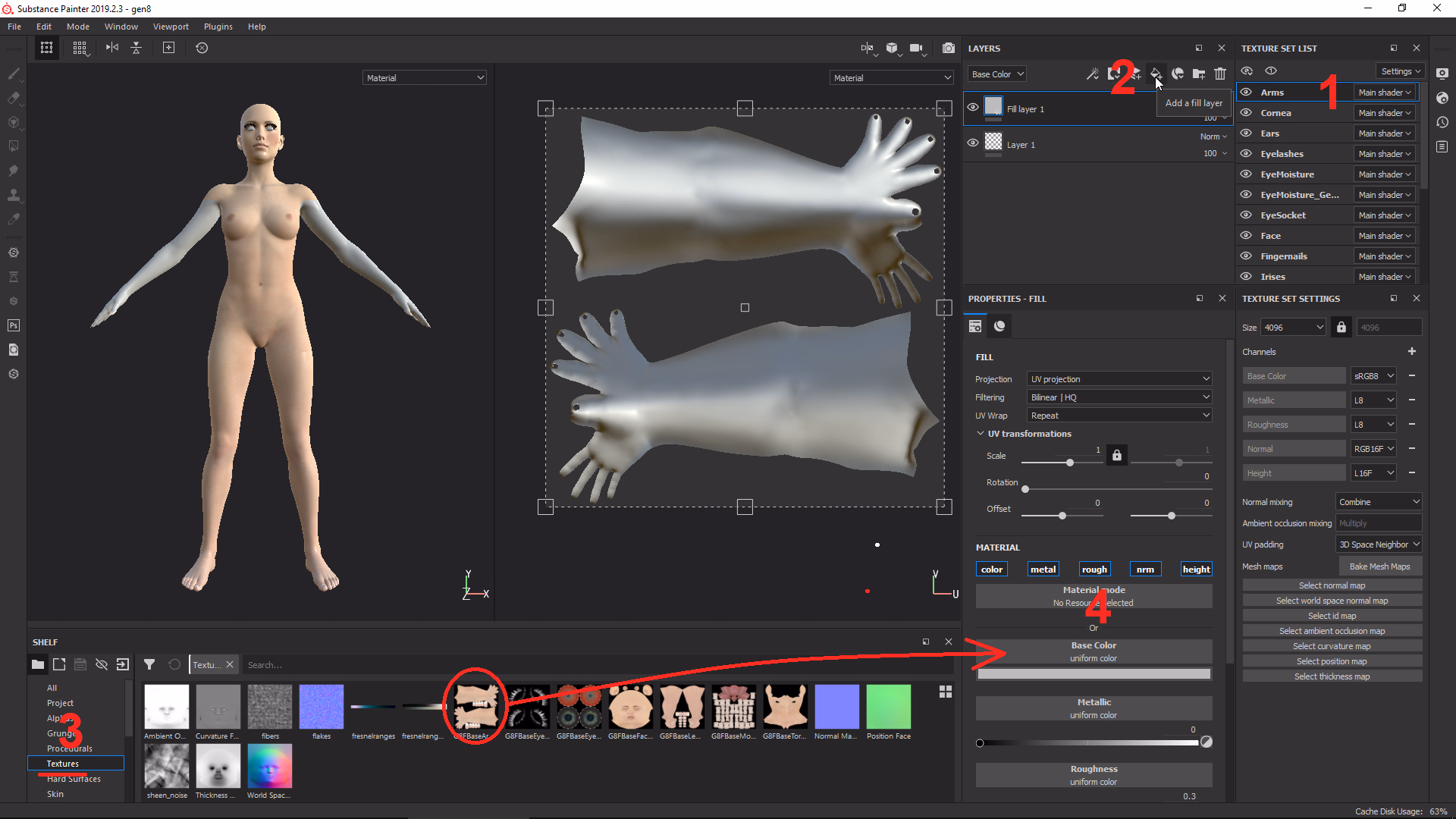The width and height of the screenshot is (1456, 819).
Task: Open the Edit menu
Action: [x=44, y=27]
